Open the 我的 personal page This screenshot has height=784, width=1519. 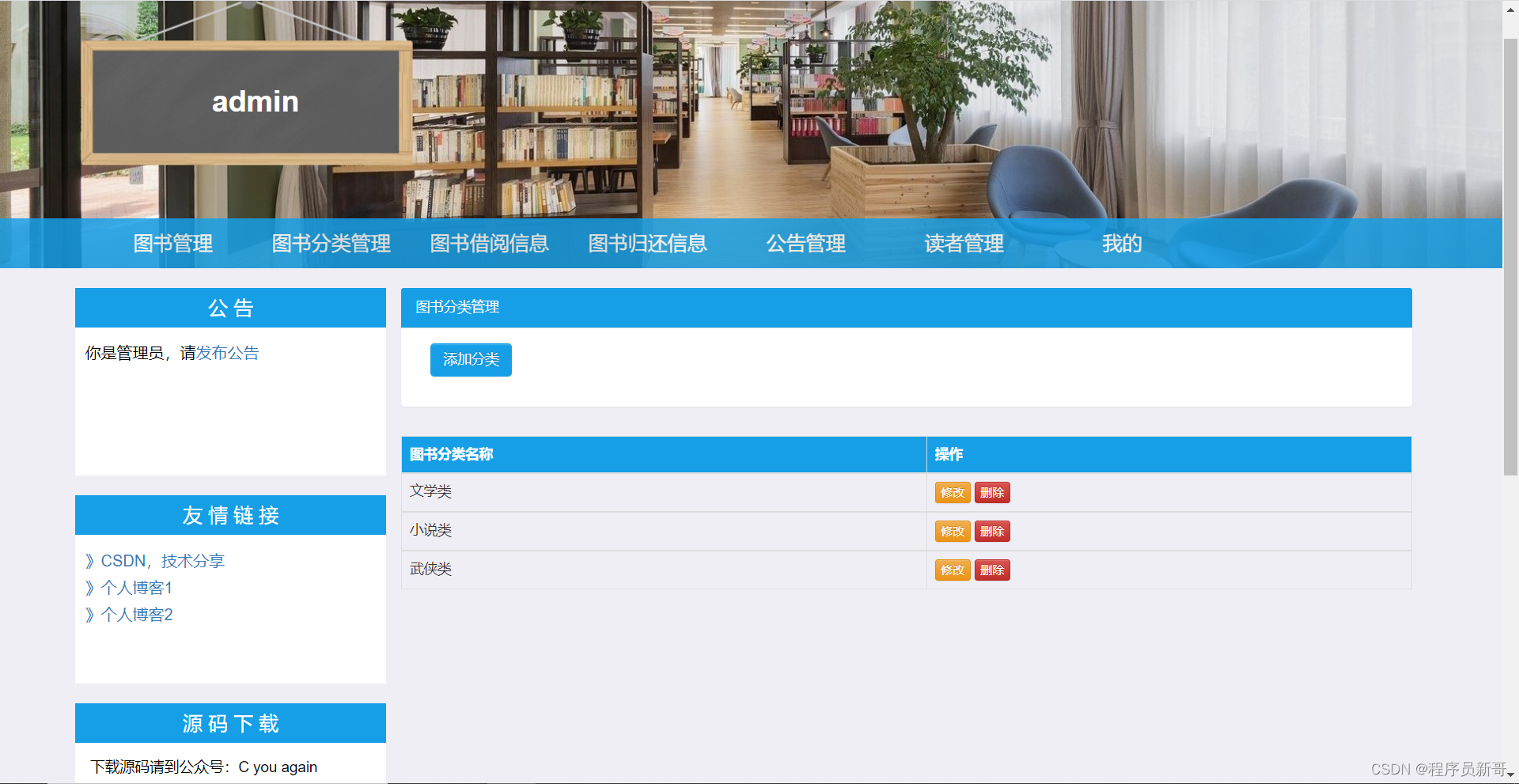[x=1122, y=244]
